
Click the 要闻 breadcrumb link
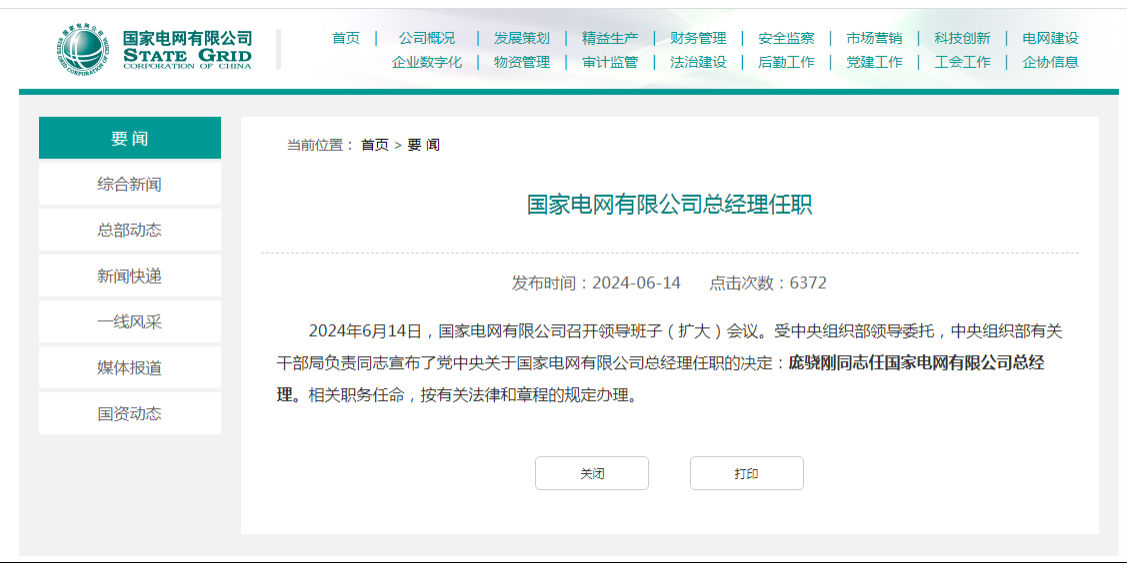coord(423,145)
